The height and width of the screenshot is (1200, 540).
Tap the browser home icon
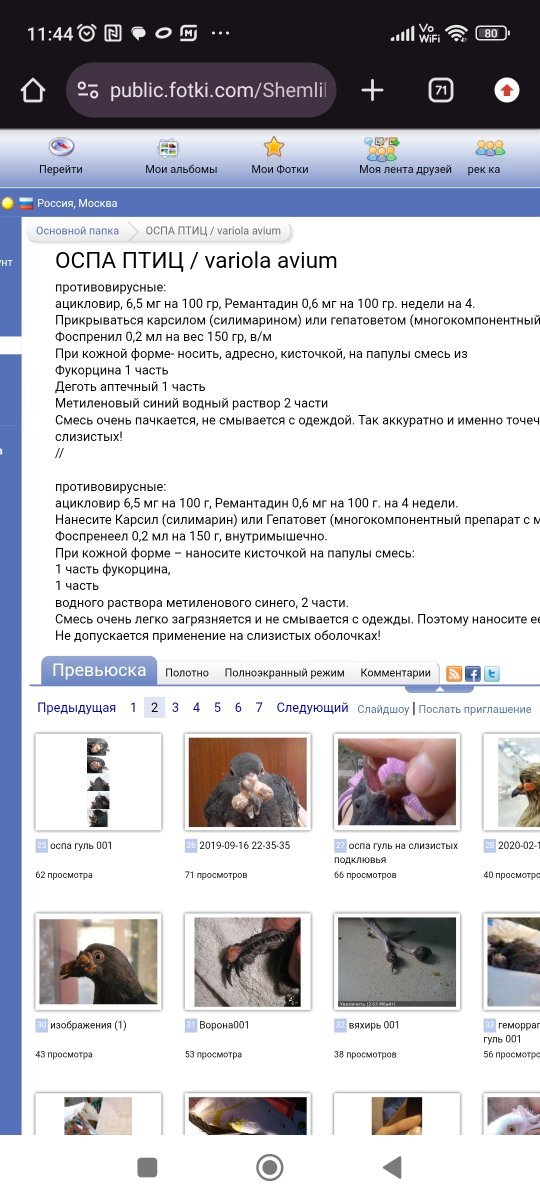[33, 91]
